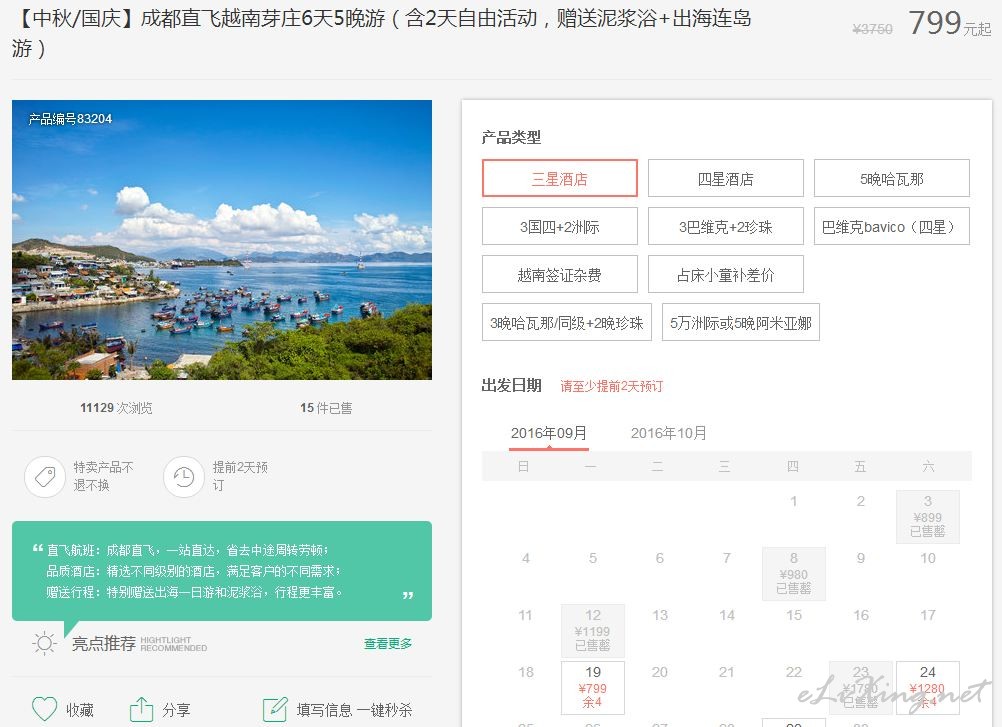The height and width of the screenshot is (727, 1002).
Task: Click 填写信息 一键秒杀 link
Action: tap(354, 710)
